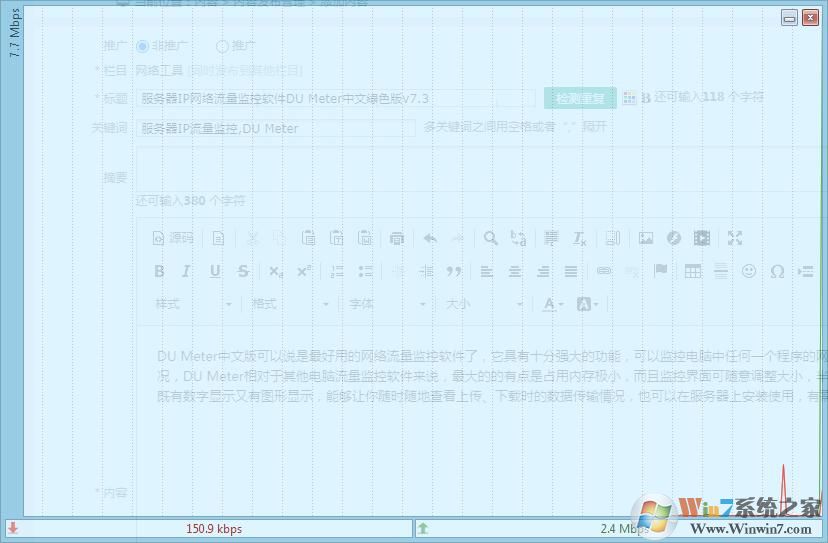Click the replace icon in editor toolbar
828x543 pixels.
(519, 238)
